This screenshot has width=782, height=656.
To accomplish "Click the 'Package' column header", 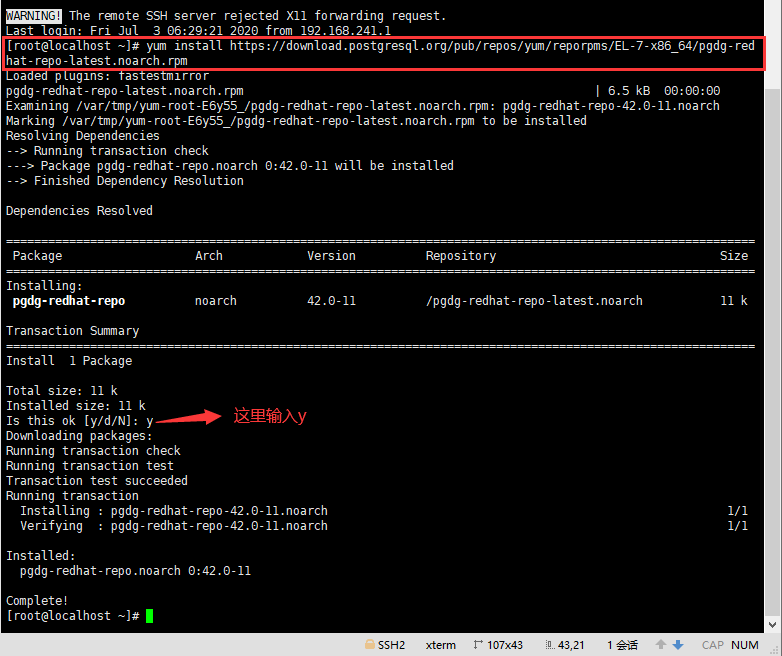I will pos(37,256).
